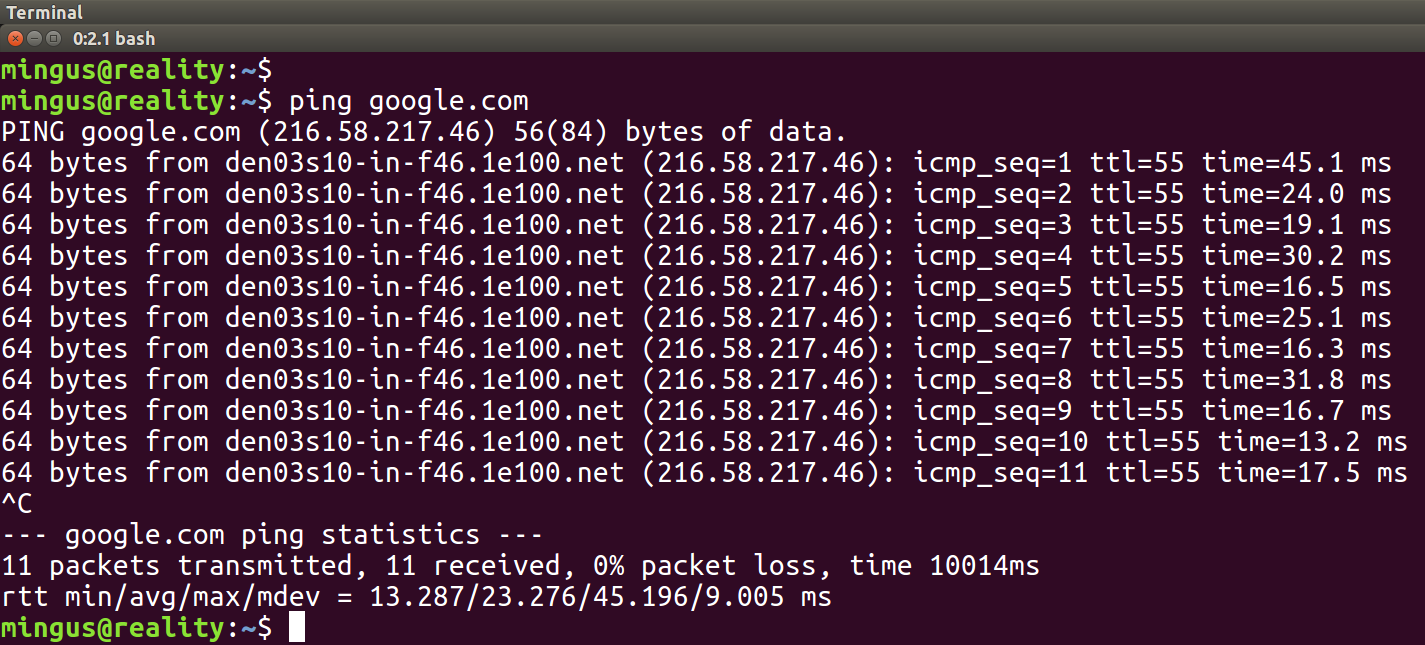Click the icmp_seq=1 text
Image resolution: width=1425 pixels, height=645 pixels.
pyautogui.click(x=993, y=163)
